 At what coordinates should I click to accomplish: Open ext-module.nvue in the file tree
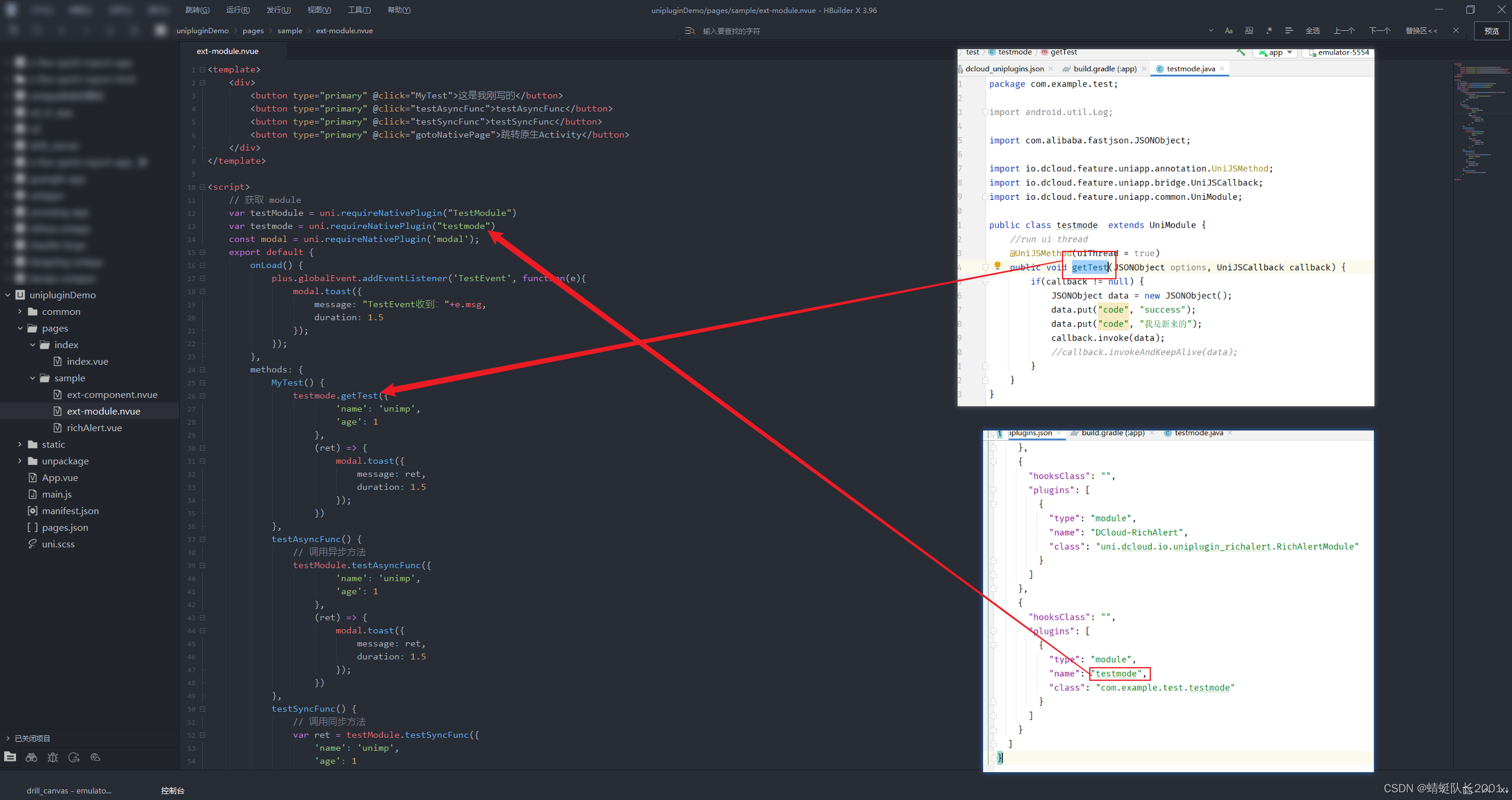click(104, 411)
